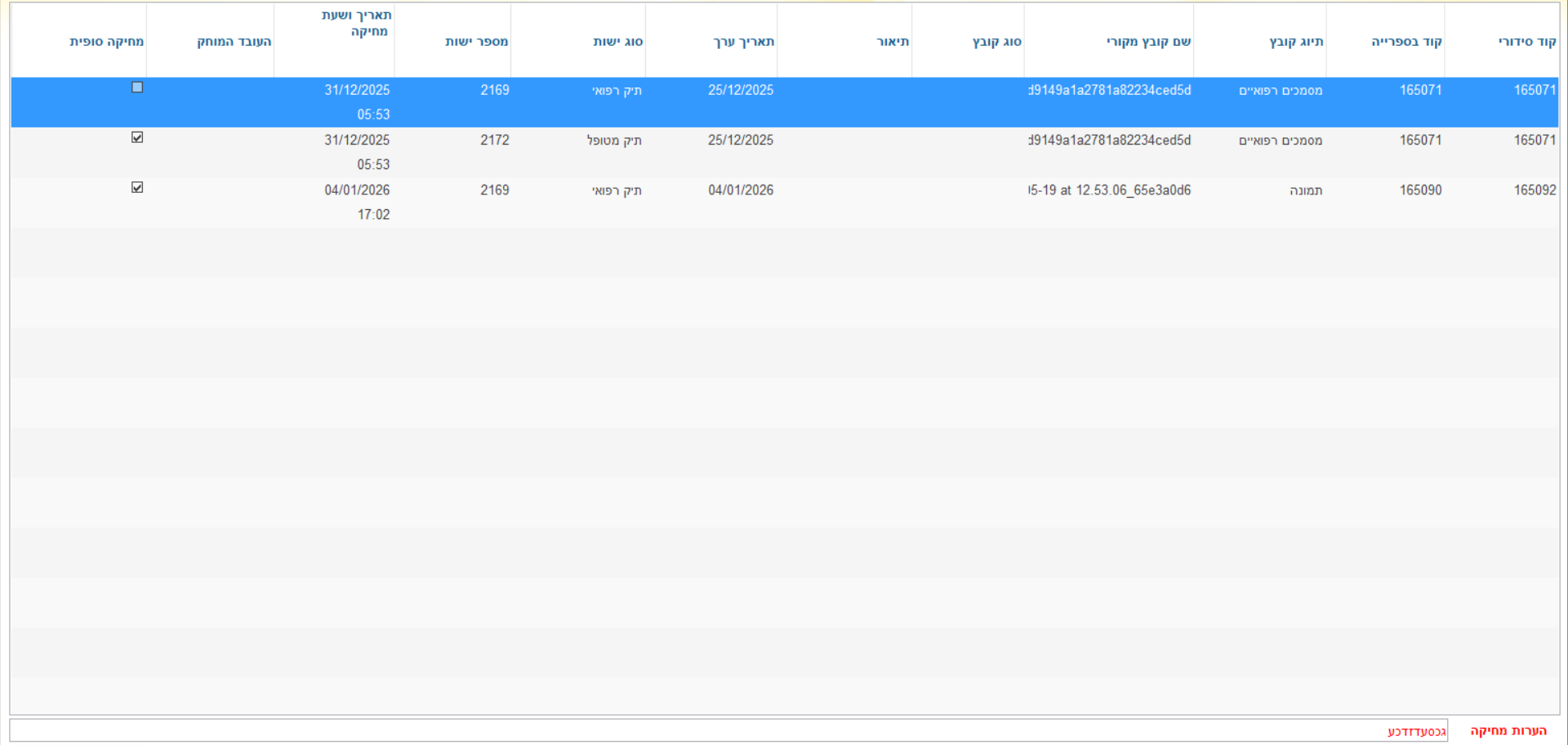
Task: Click the סוג ישות column header
Action: [x=617, y=42]
